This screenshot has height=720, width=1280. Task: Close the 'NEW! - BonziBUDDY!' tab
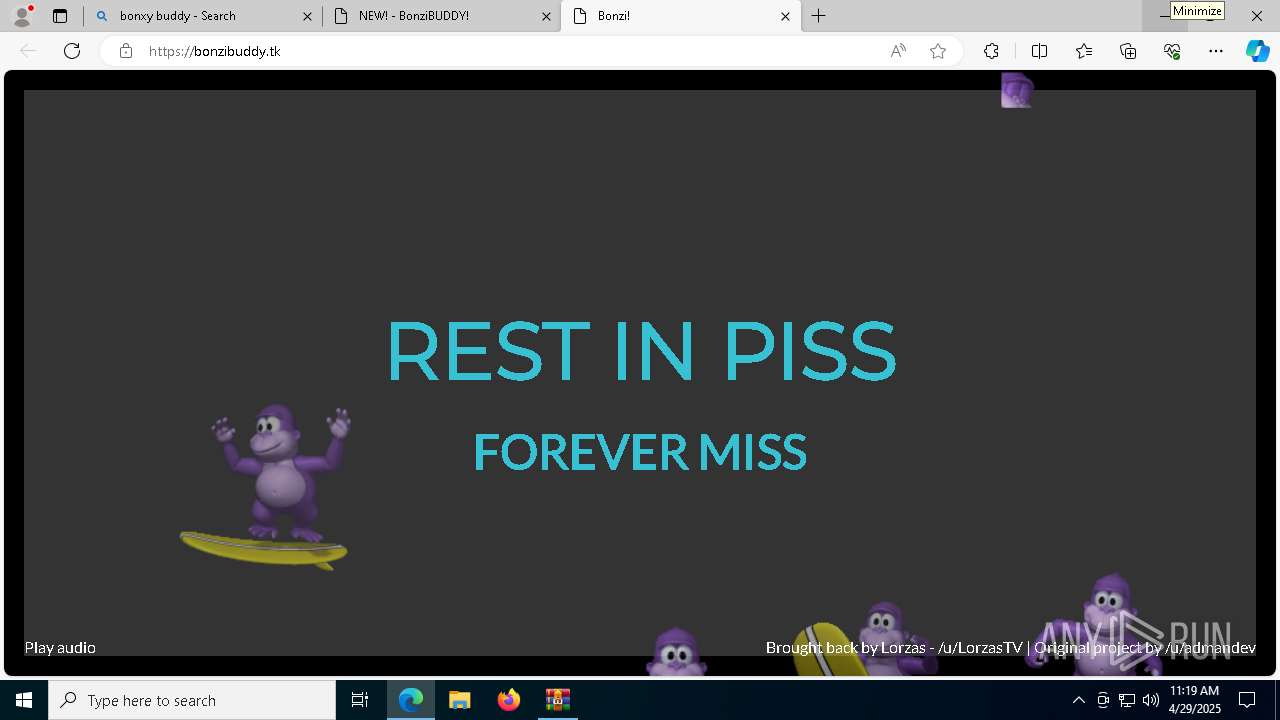coord(546,16)
